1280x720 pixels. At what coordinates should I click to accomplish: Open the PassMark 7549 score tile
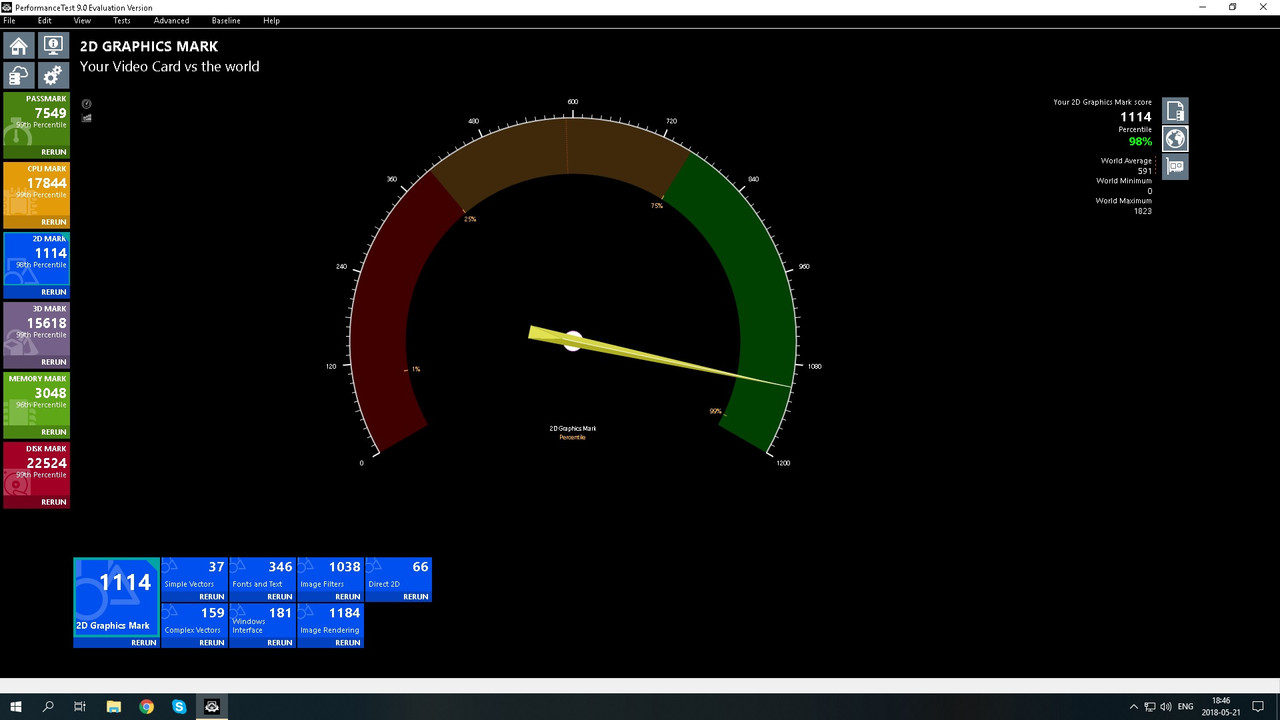tap(37, 125)
